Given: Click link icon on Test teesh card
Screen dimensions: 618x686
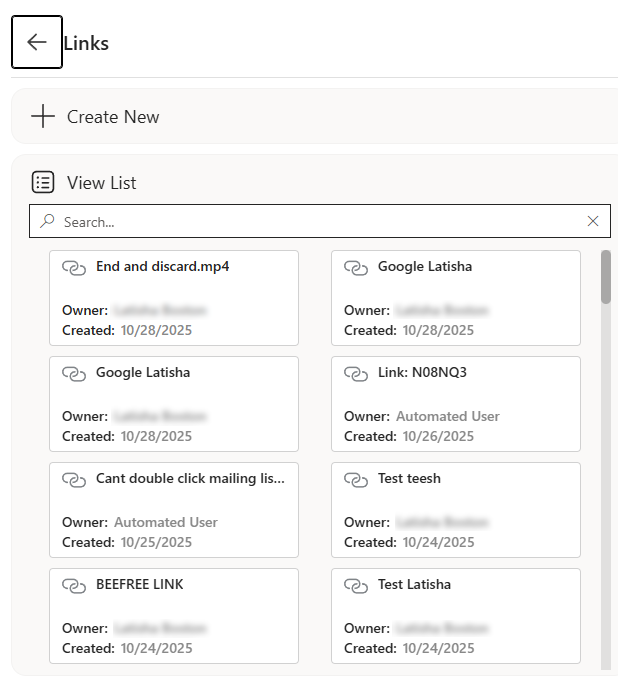Looking at the screenshot, I should point(356,480).
